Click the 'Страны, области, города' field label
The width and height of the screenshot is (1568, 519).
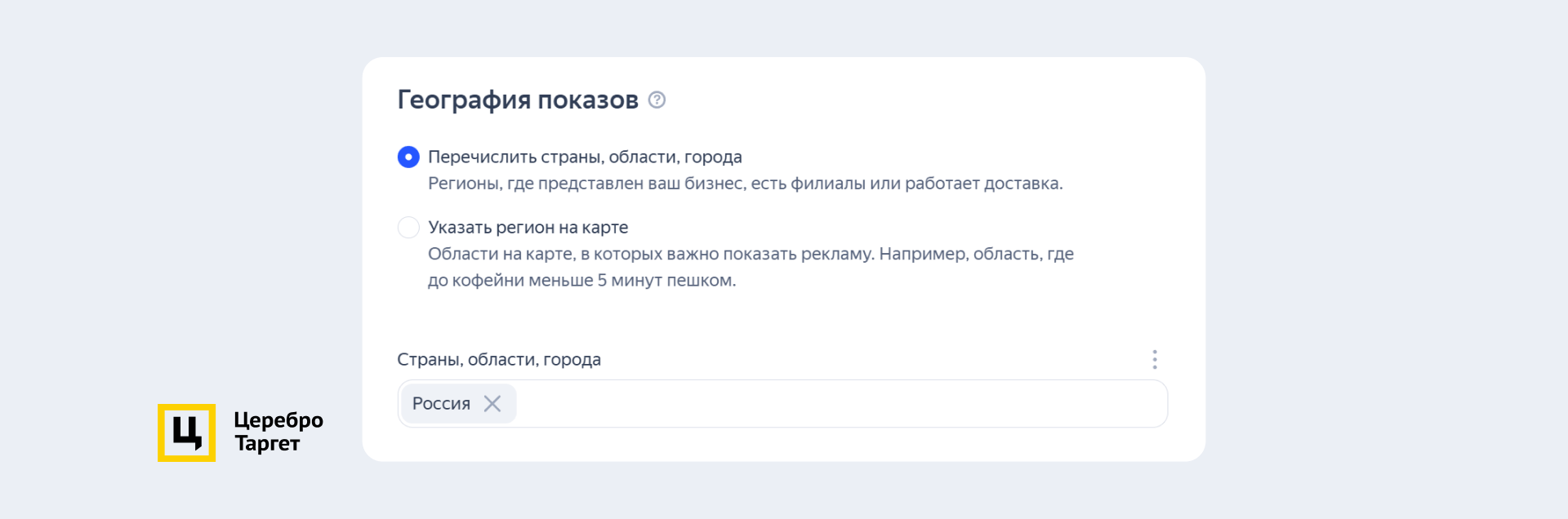(x=498, y=359)
